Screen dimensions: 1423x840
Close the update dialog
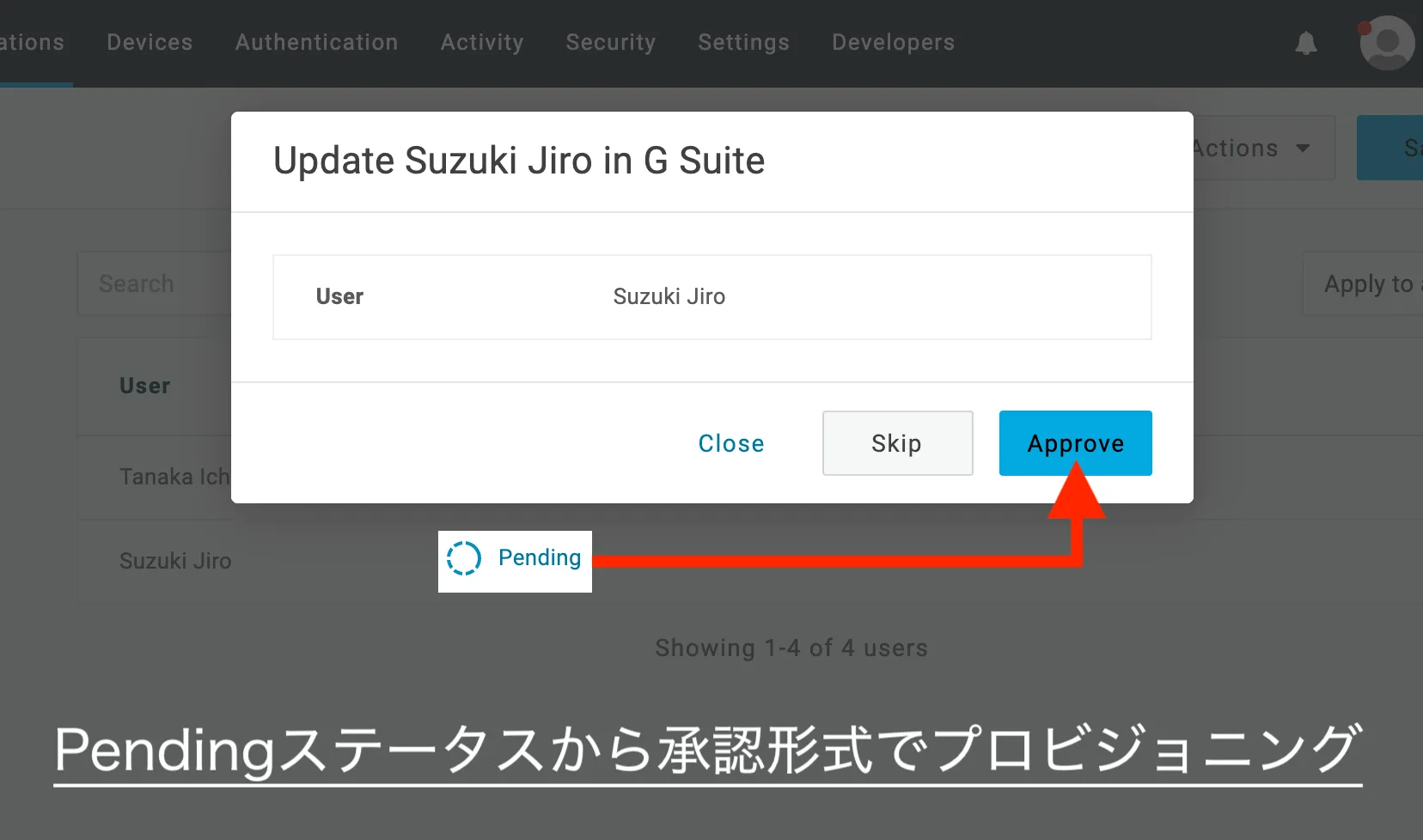pos(730,443)
